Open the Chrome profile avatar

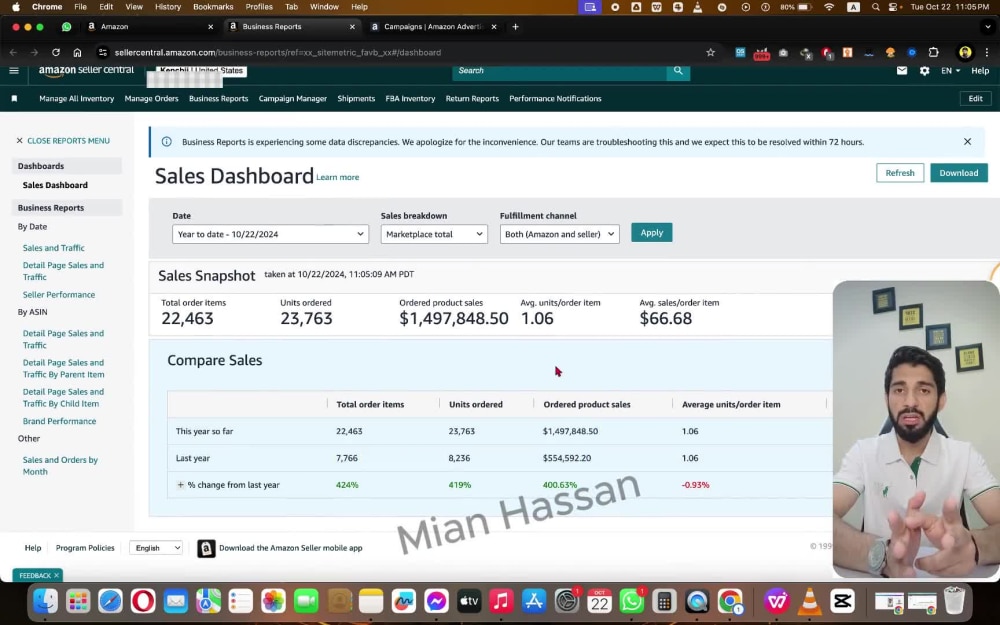(x=965, y=52)
